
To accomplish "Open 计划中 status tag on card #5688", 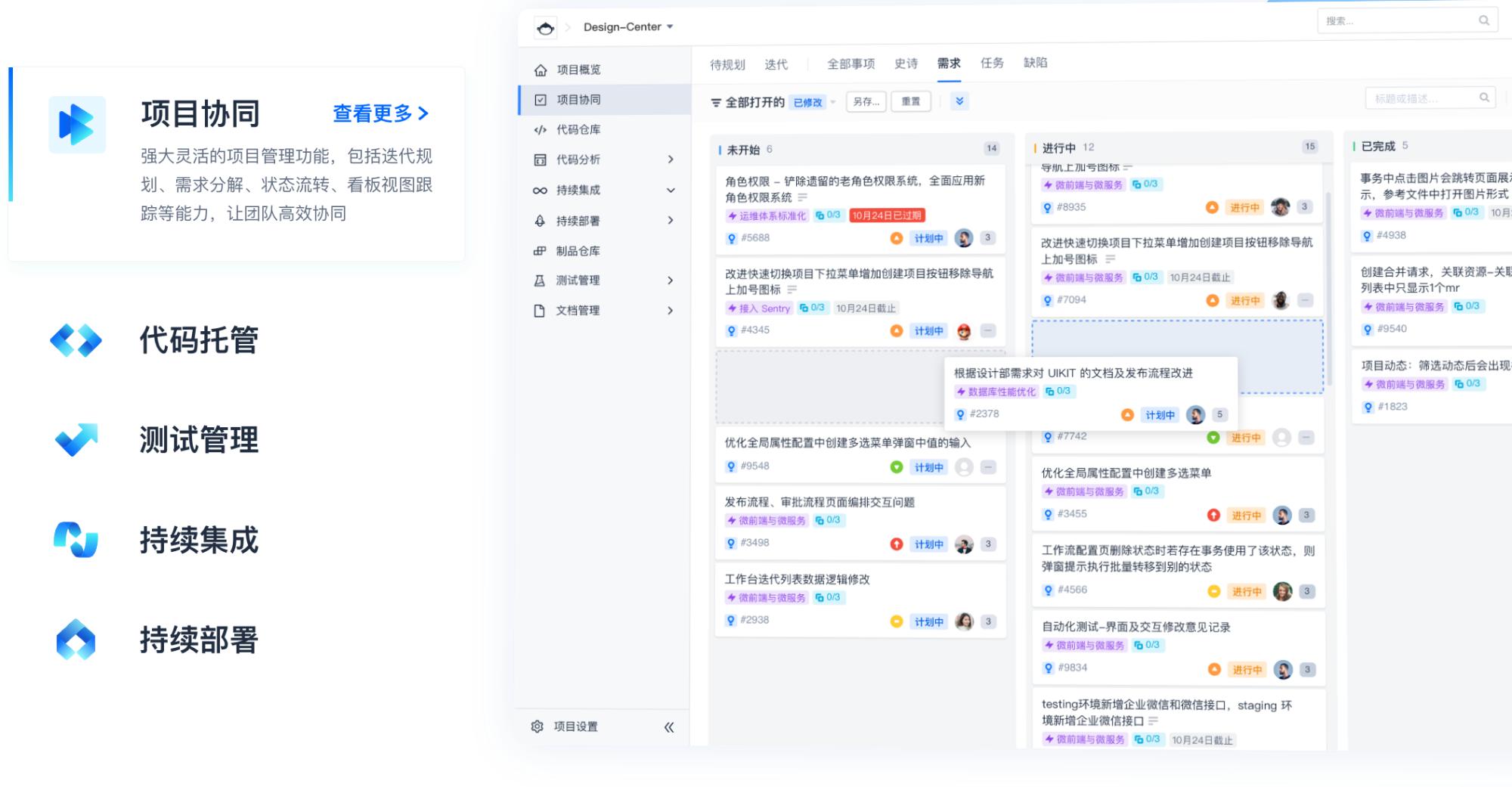I will [x=928, y=239].
